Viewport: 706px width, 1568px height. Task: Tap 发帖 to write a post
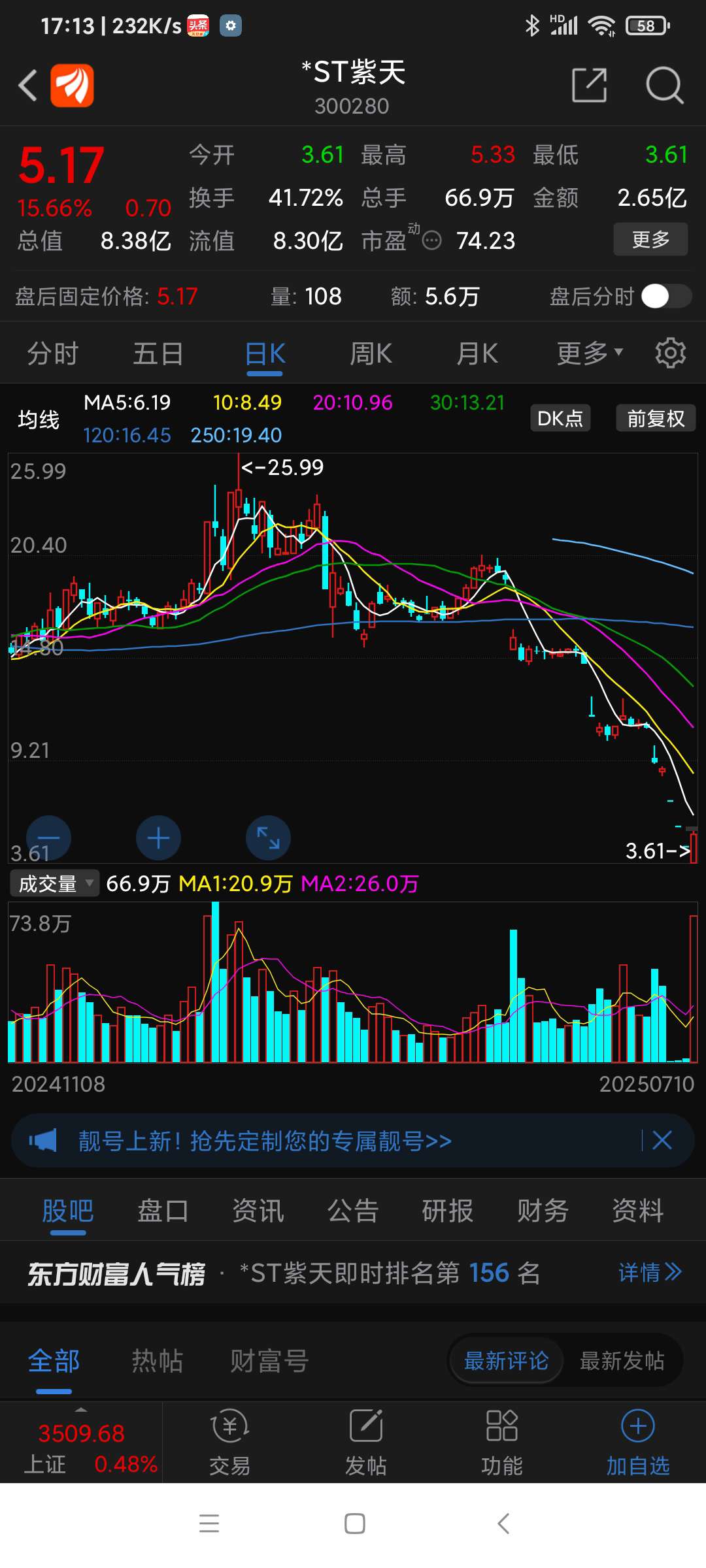click(x=366, y=1443)
